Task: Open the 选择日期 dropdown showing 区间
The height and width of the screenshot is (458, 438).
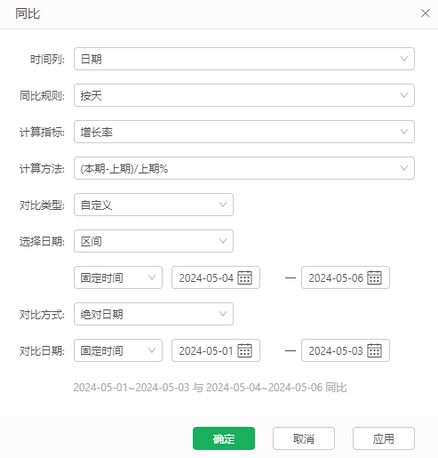Action: [154, 241]
